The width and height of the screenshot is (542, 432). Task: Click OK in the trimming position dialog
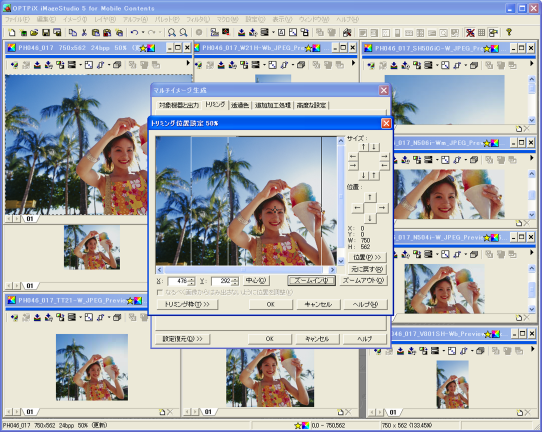[x=271, y=304]
